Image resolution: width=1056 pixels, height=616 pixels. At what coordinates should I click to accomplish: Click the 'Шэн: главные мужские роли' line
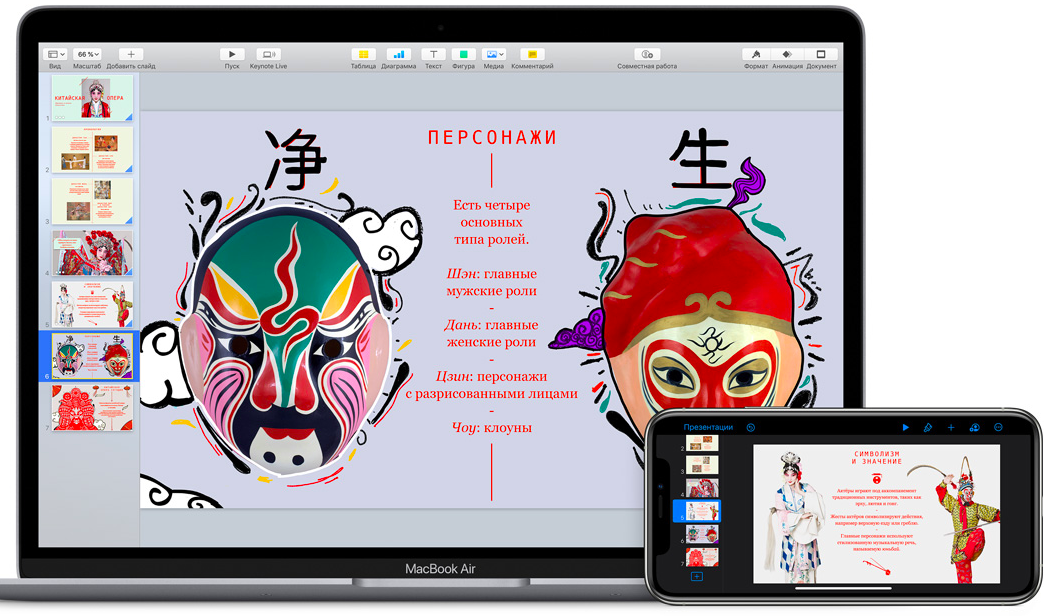point(492,282)
